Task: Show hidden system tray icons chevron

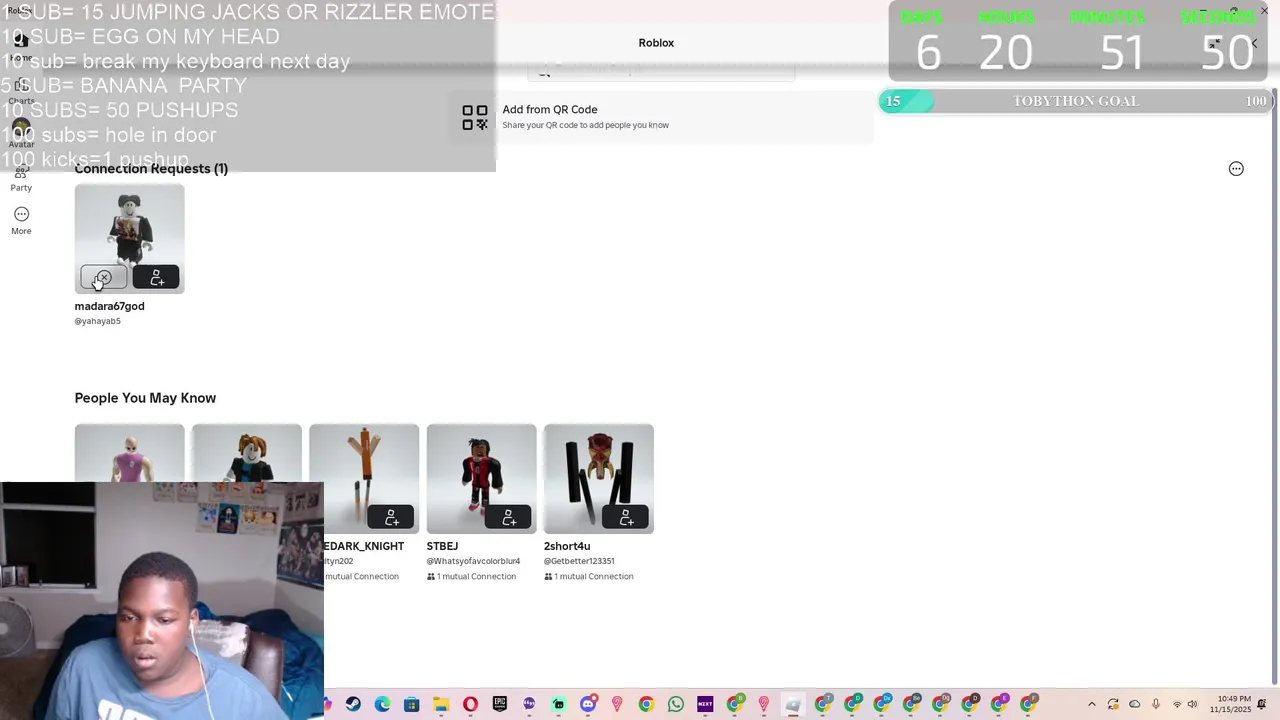Action: click(1091, 705)
